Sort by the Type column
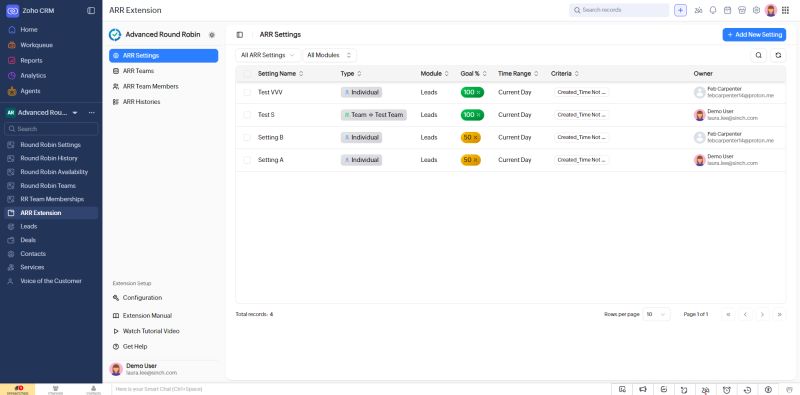The image size is (800, 395). point(351,73)
